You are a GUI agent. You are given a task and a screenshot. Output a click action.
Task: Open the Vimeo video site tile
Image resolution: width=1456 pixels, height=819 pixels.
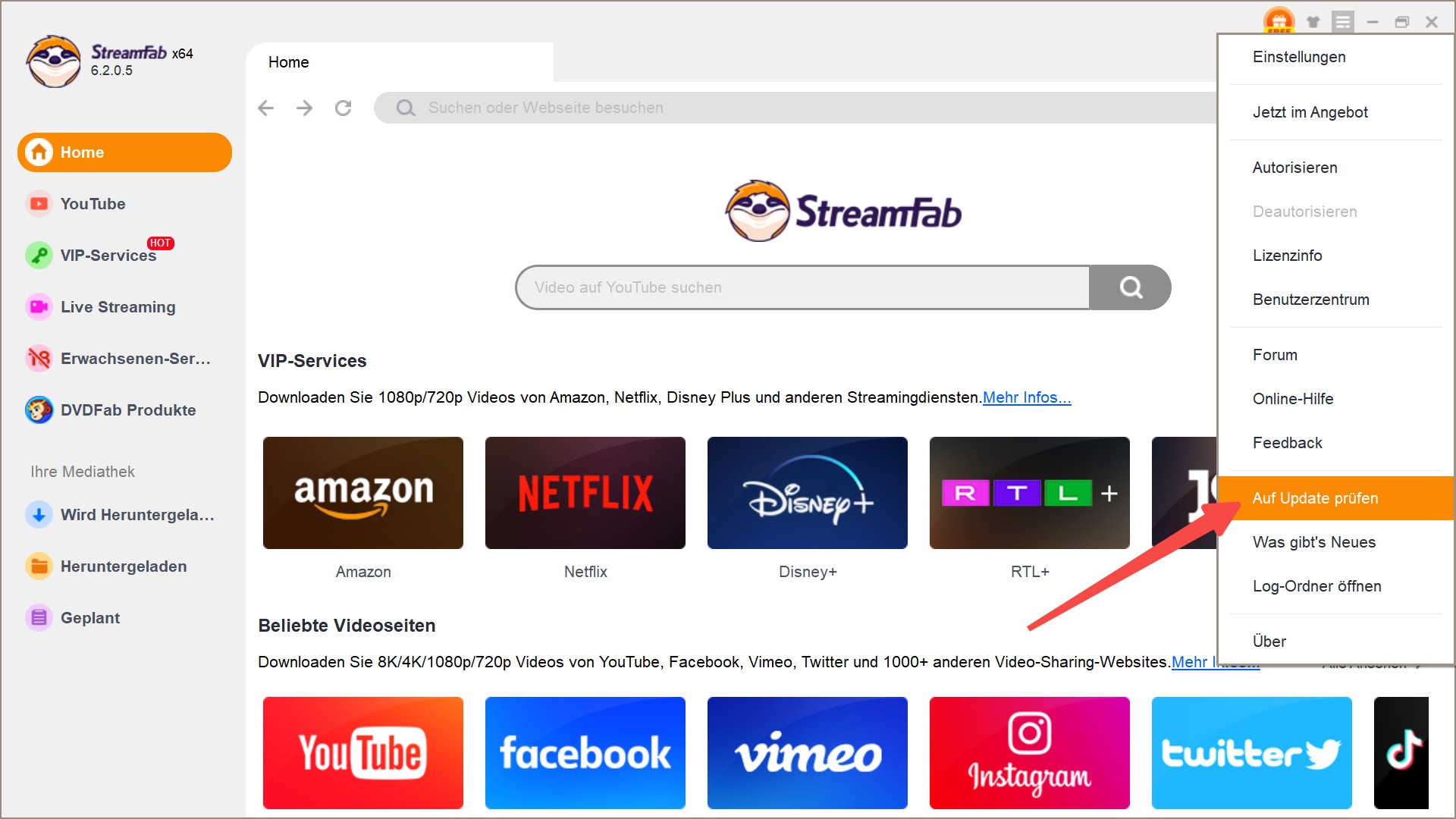[808, 753]
